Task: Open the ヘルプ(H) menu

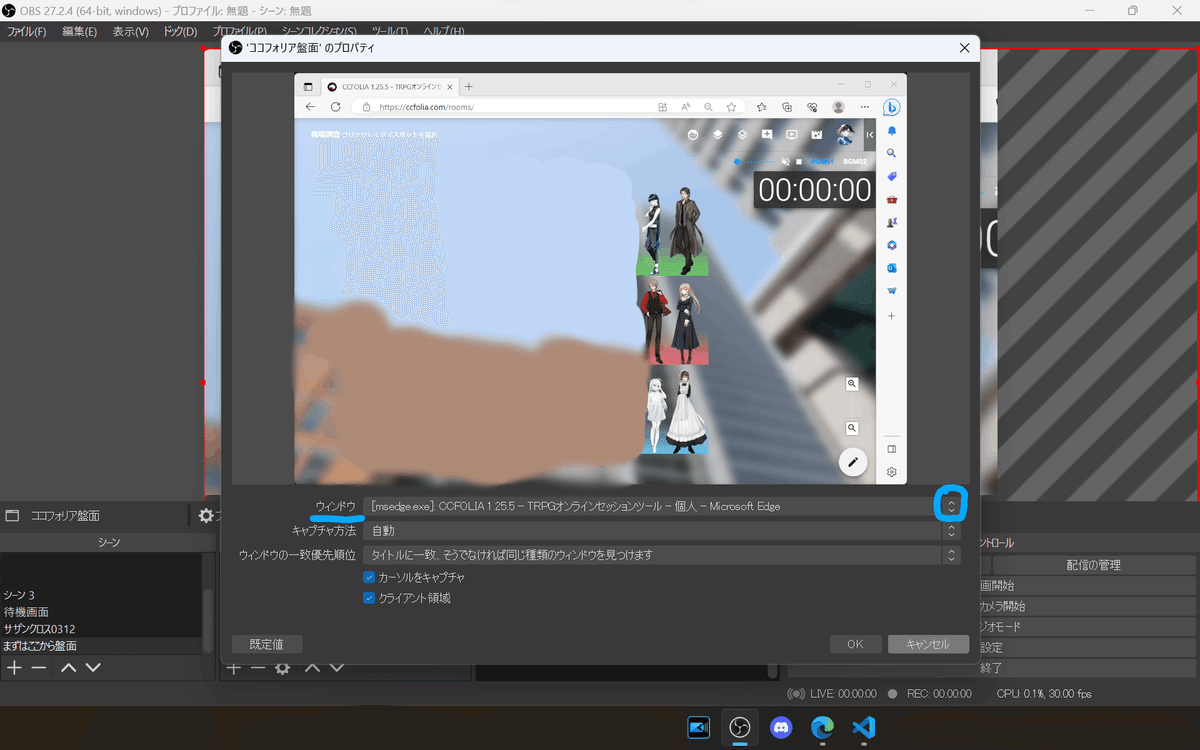Action: coord(444,32)
